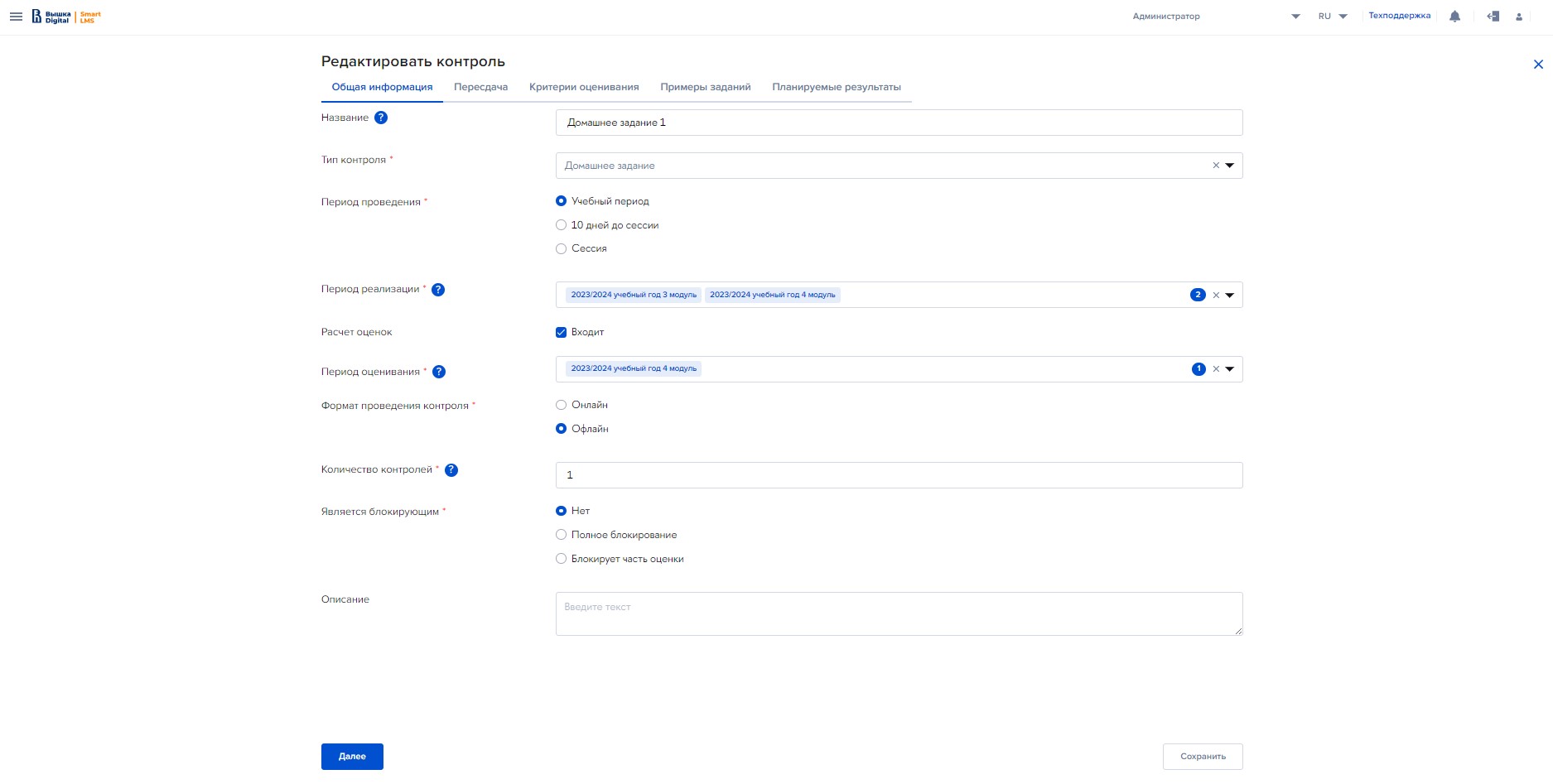Click inside the Описание text area

899,614
